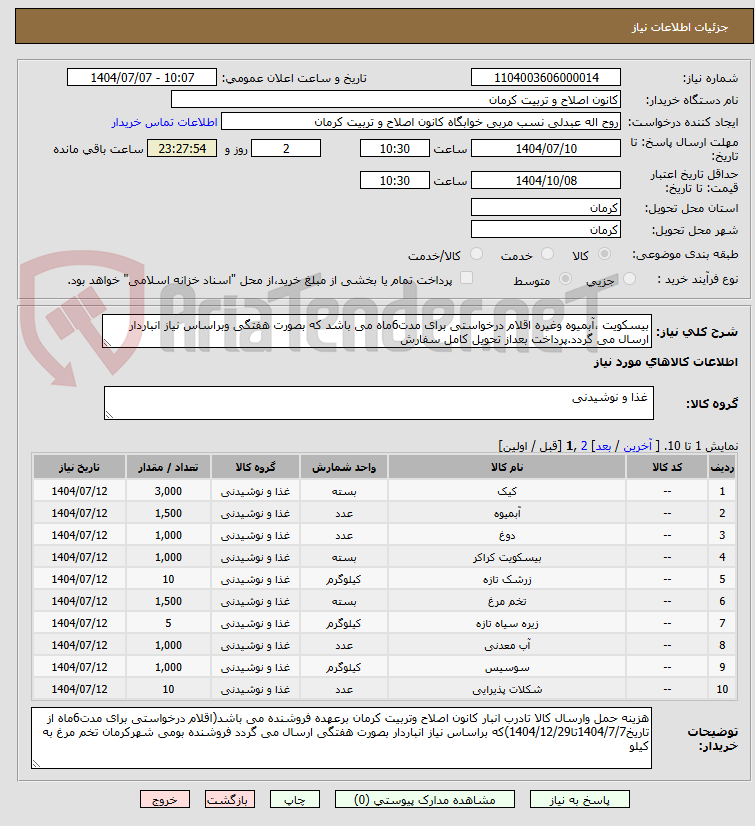Click the واحد شمارش column header
The height and width of the screenshot is (826, 755).
point(344,467)
